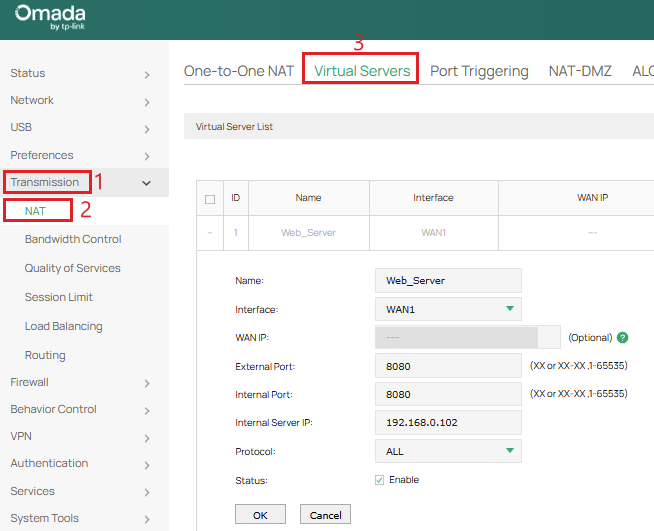Expand the System Tools chevron
The width and height of the screenshot is (654, 531).
click(x=147, y=519)
